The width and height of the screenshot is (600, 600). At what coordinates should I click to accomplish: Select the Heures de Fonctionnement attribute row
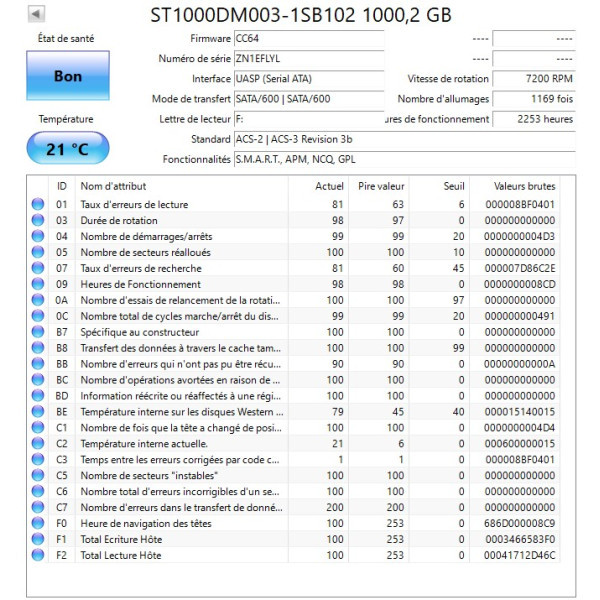click(x=293, y=284)
